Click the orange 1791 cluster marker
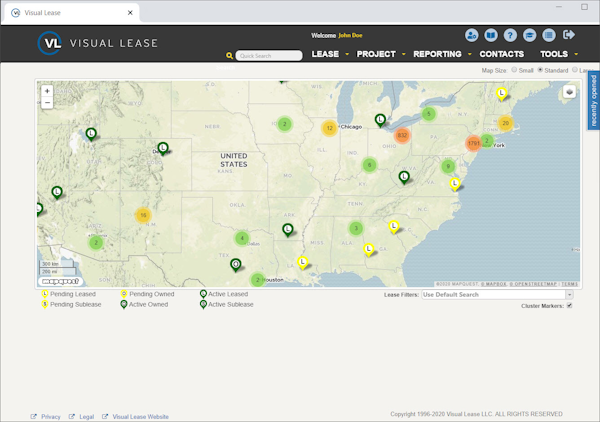The image size is (600, 422). pos(473,143)
